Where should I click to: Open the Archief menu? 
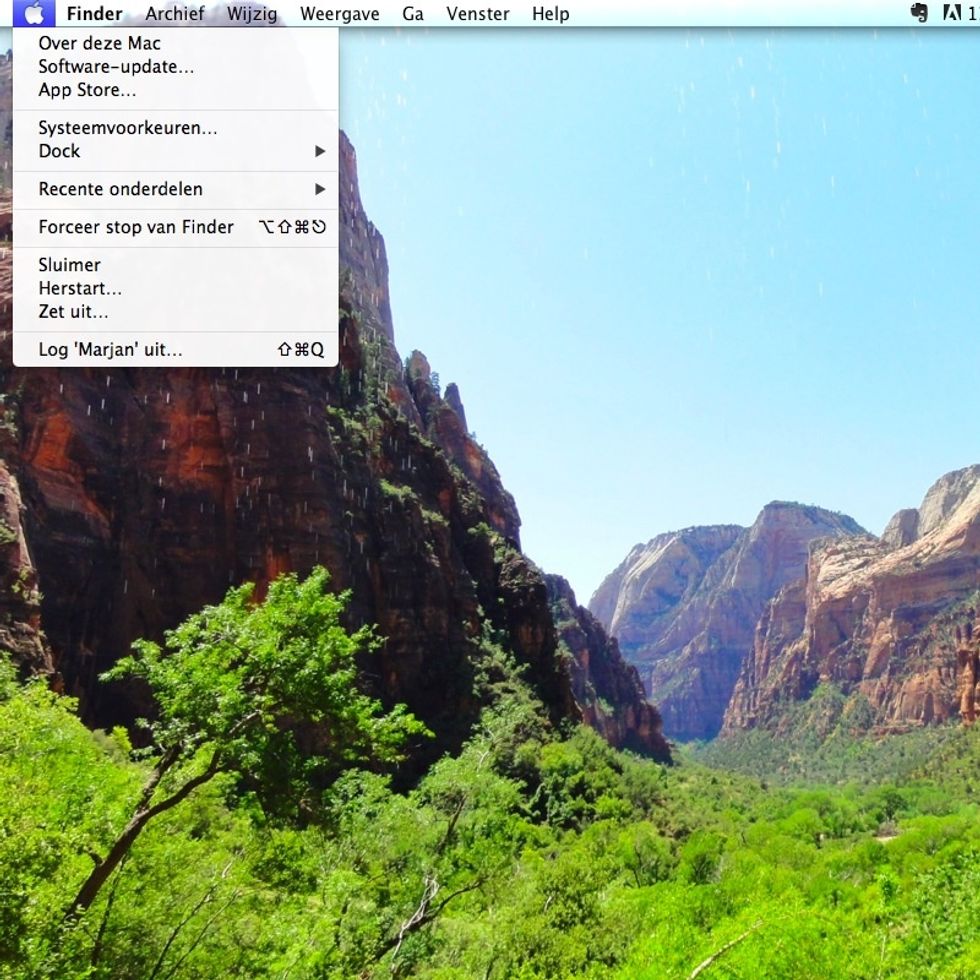[175, 14]
